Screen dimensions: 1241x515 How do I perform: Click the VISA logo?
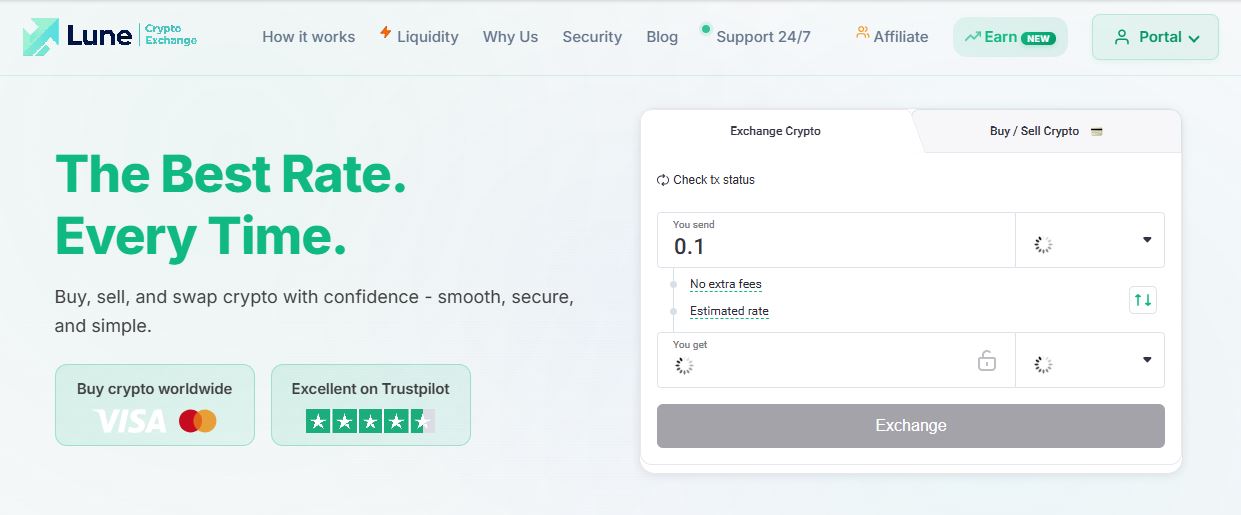(x=130, y=421)
